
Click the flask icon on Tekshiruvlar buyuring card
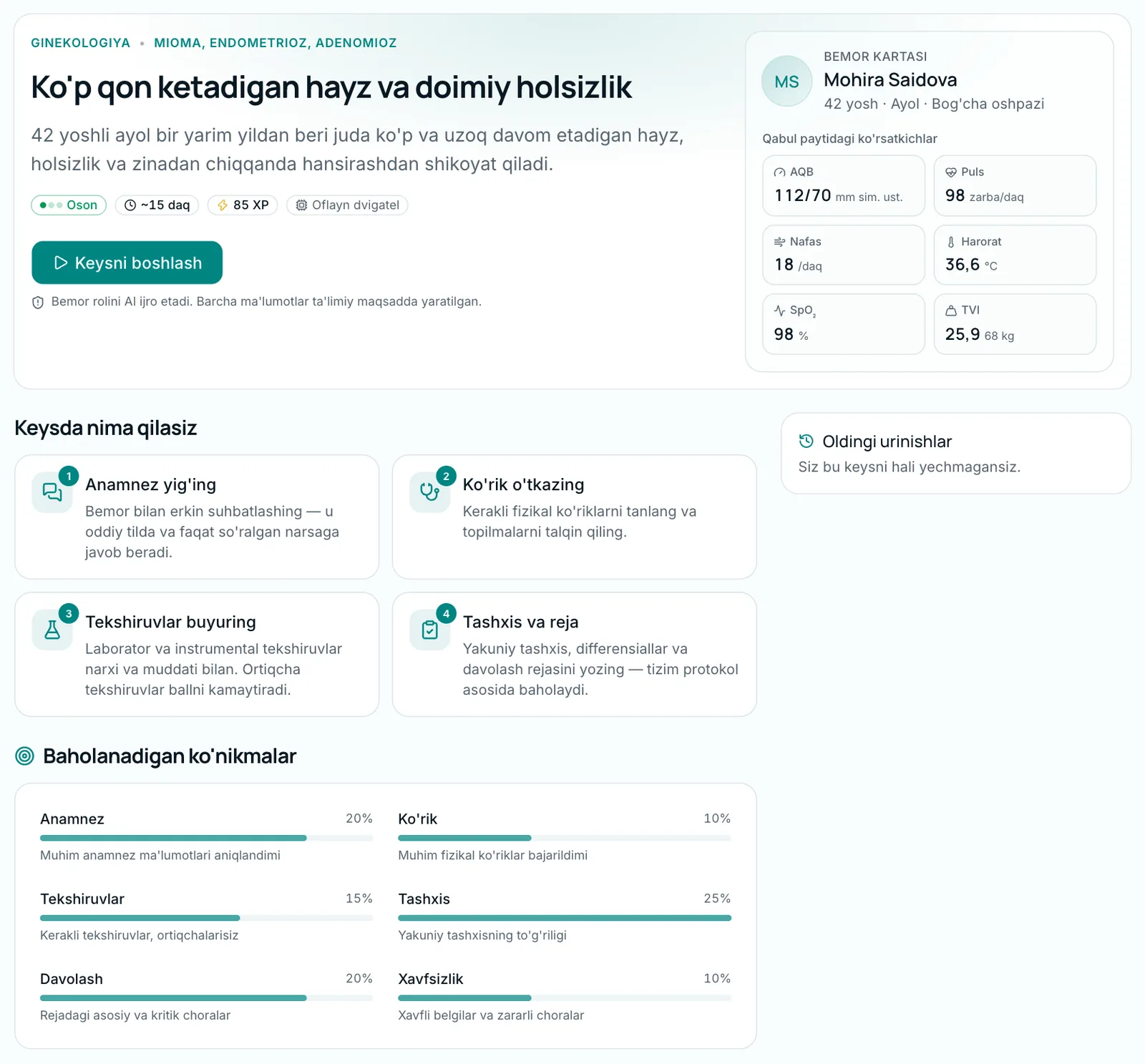point(52,630)
